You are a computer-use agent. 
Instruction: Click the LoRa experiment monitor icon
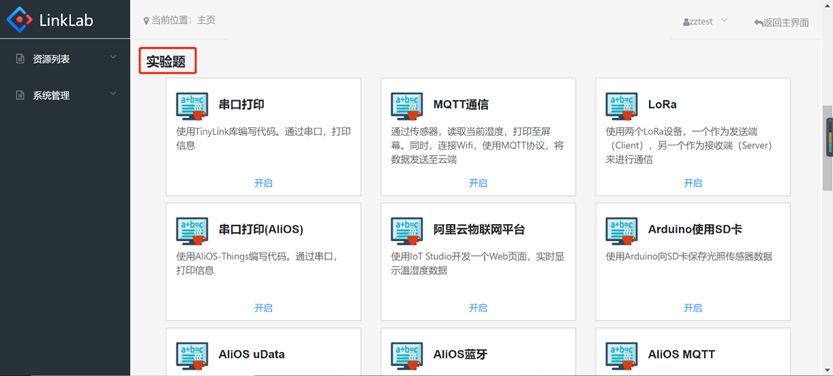622,106
